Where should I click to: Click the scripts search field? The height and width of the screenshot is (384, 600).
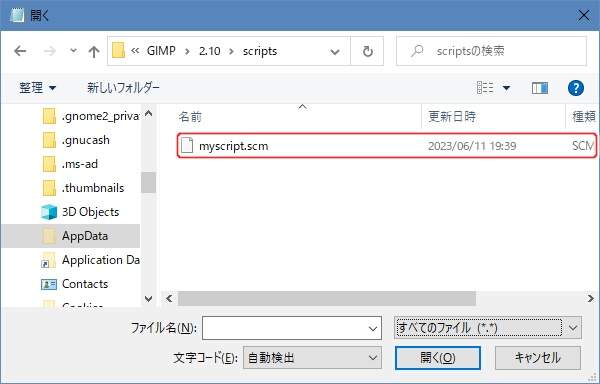pyautogui.click(x=491, y=51)
